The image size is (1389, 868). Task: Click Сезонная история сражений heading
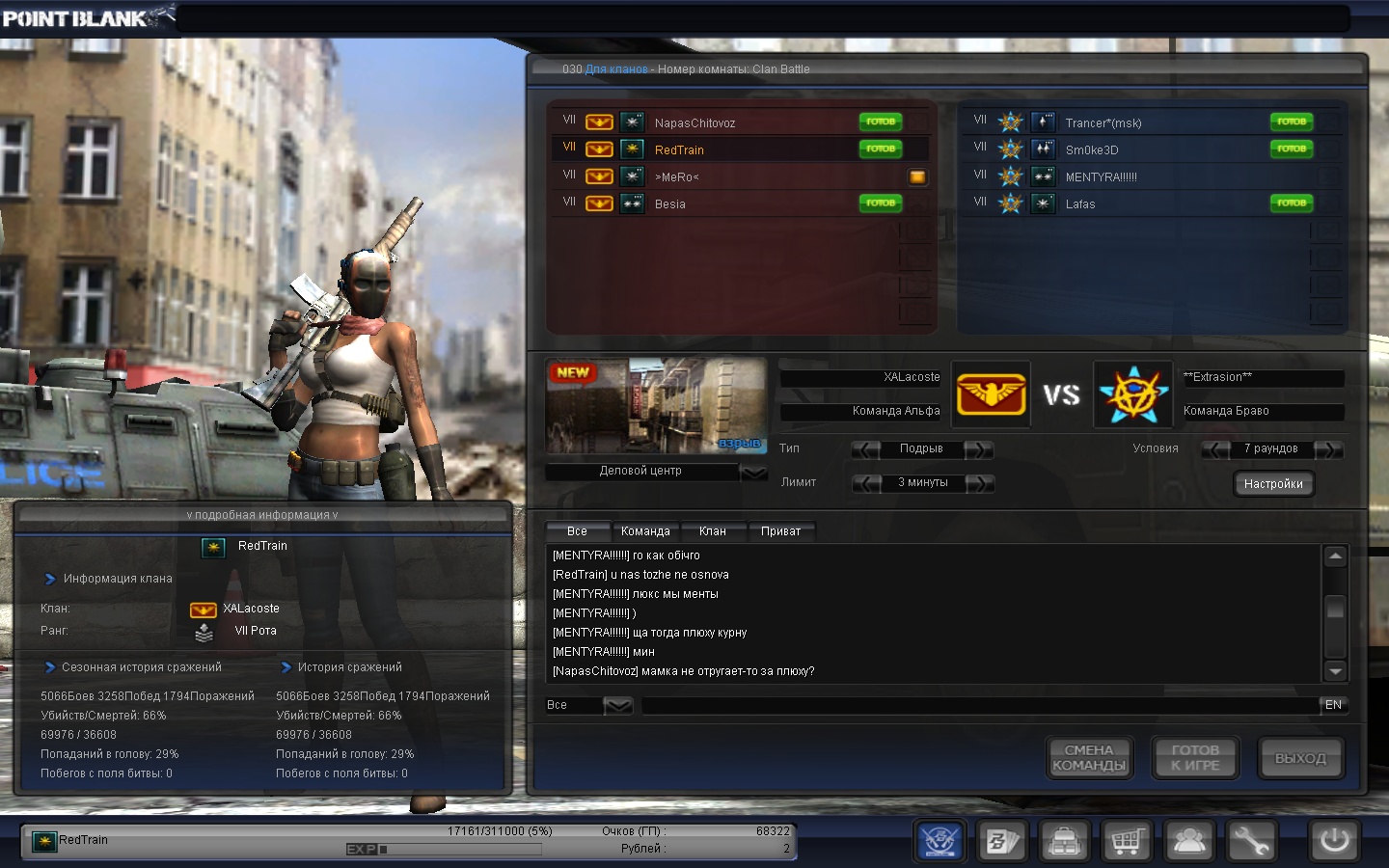click(x=142, y=667)
